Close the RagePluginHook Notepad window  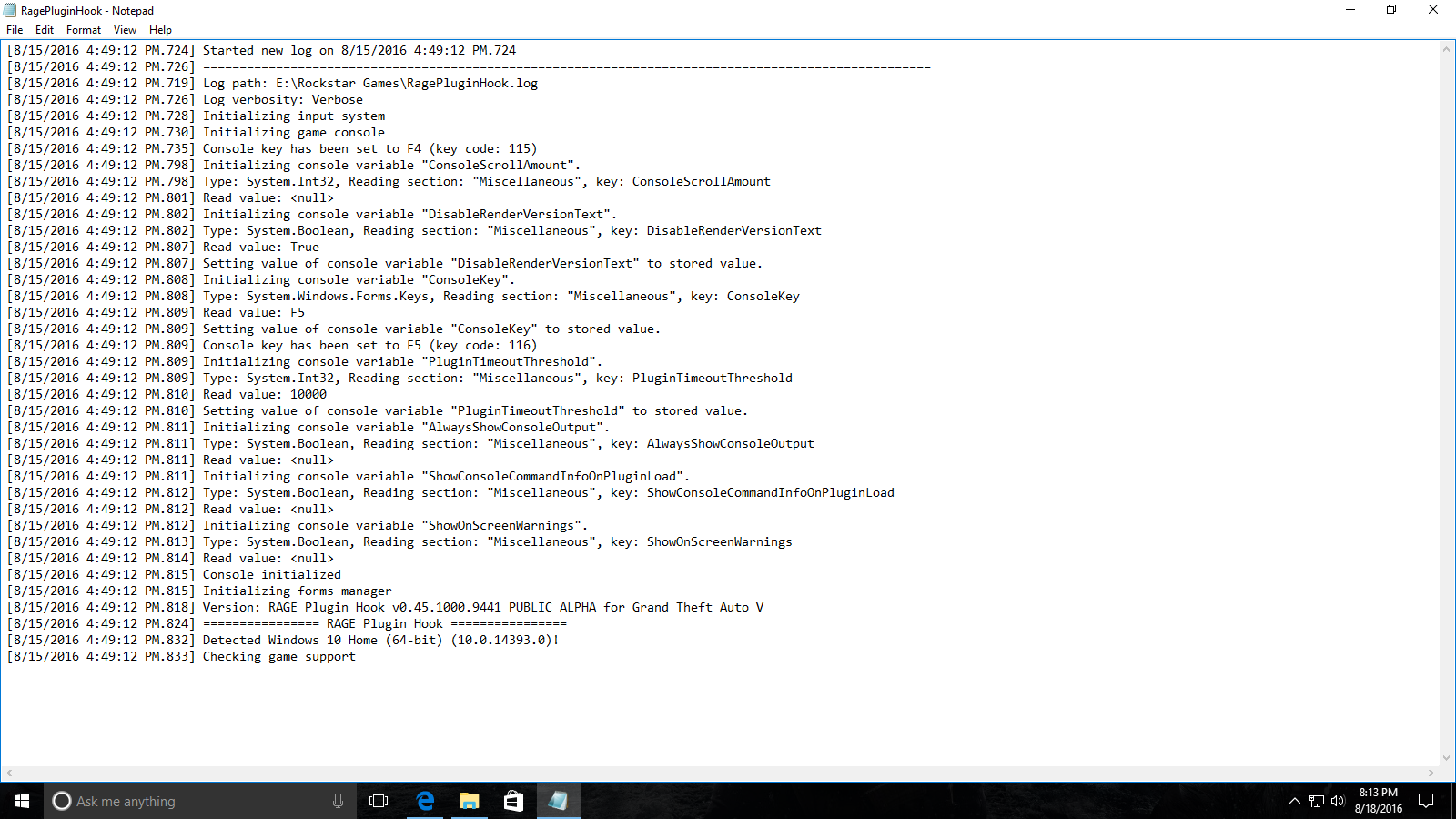[1433, 10]
